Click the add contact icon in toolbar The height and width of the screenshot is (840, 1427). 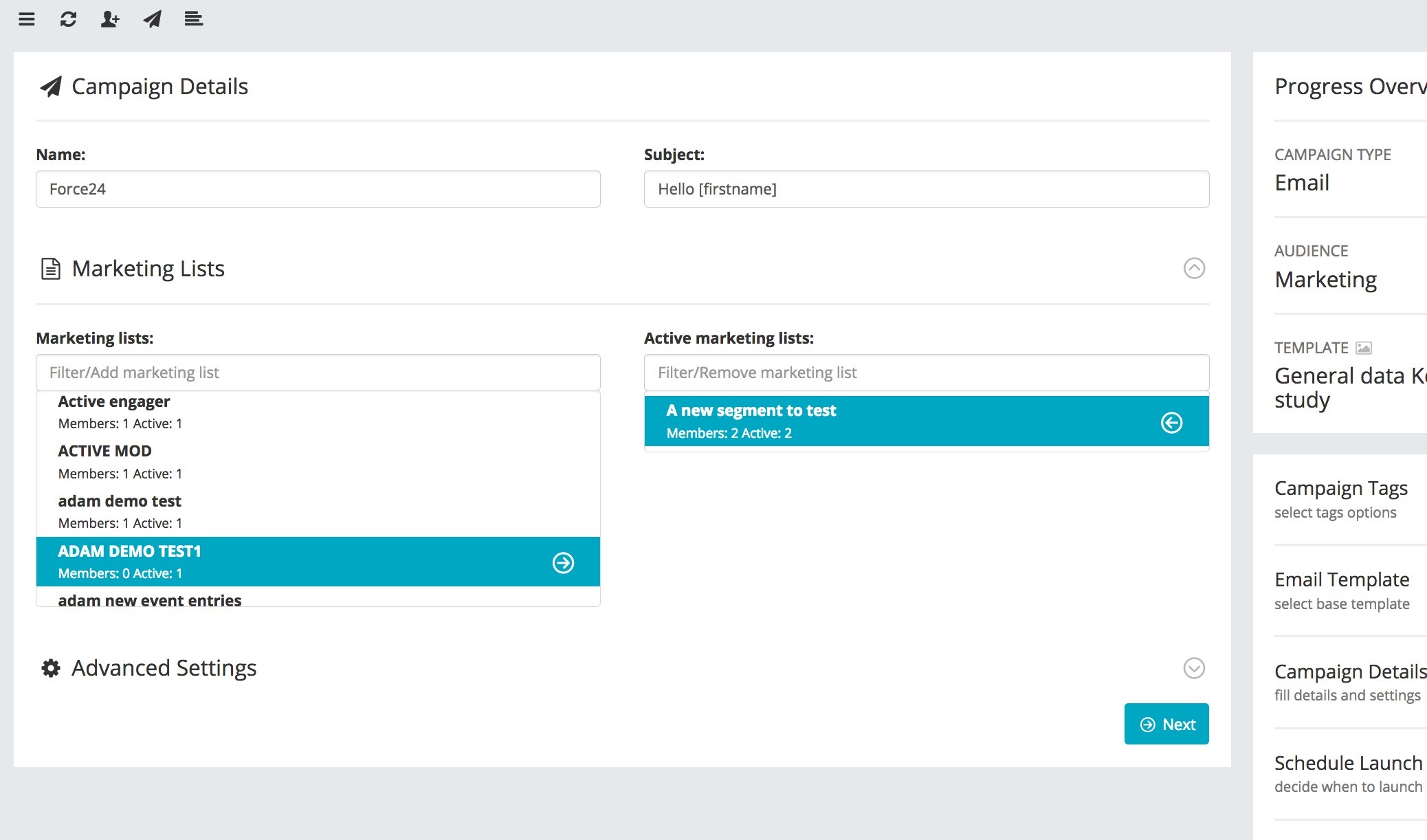pyautogui.click(x=110, y=19)
